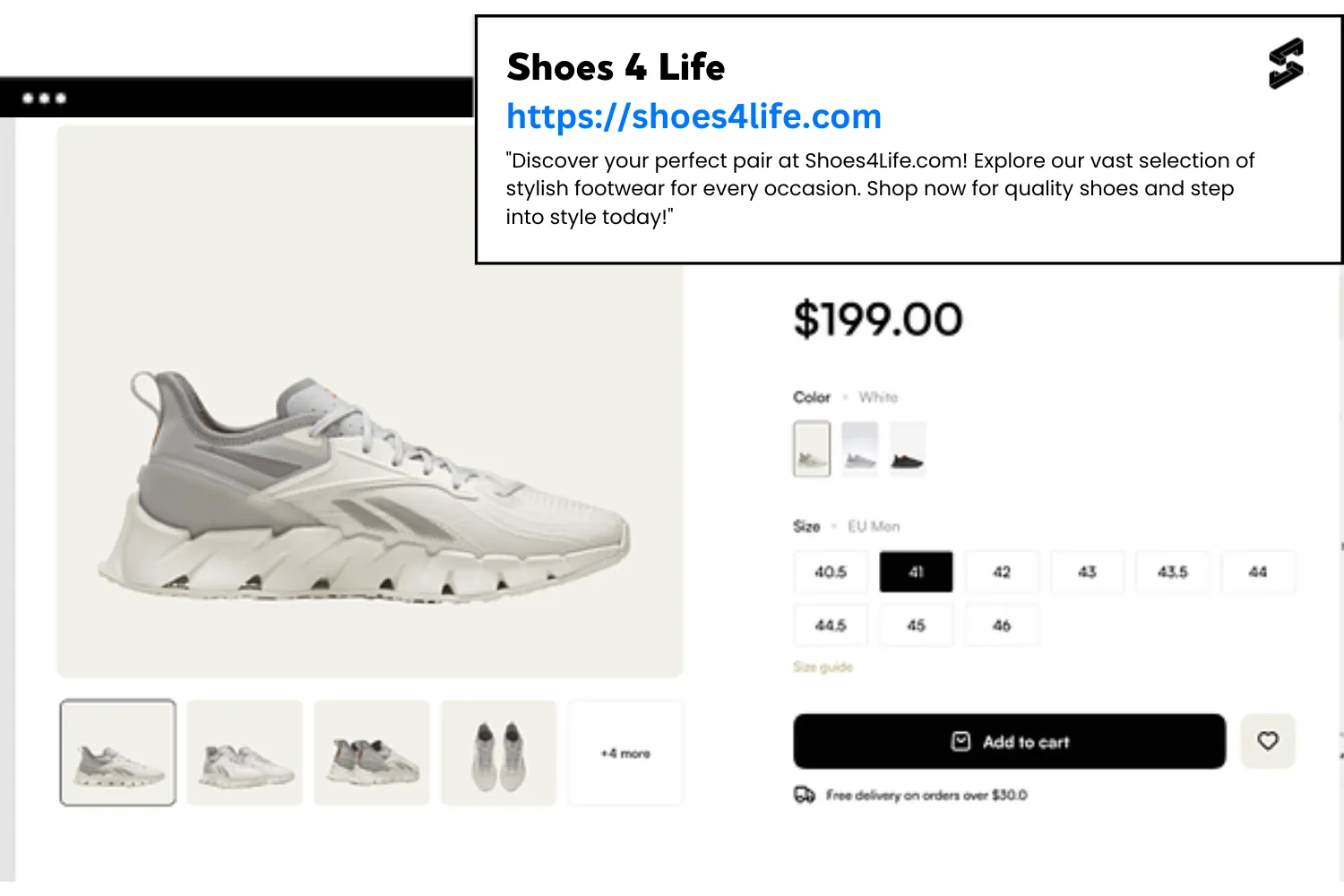View the top-down pair thumbnail
Screen dimensions: 1344x896
[498, 754]
